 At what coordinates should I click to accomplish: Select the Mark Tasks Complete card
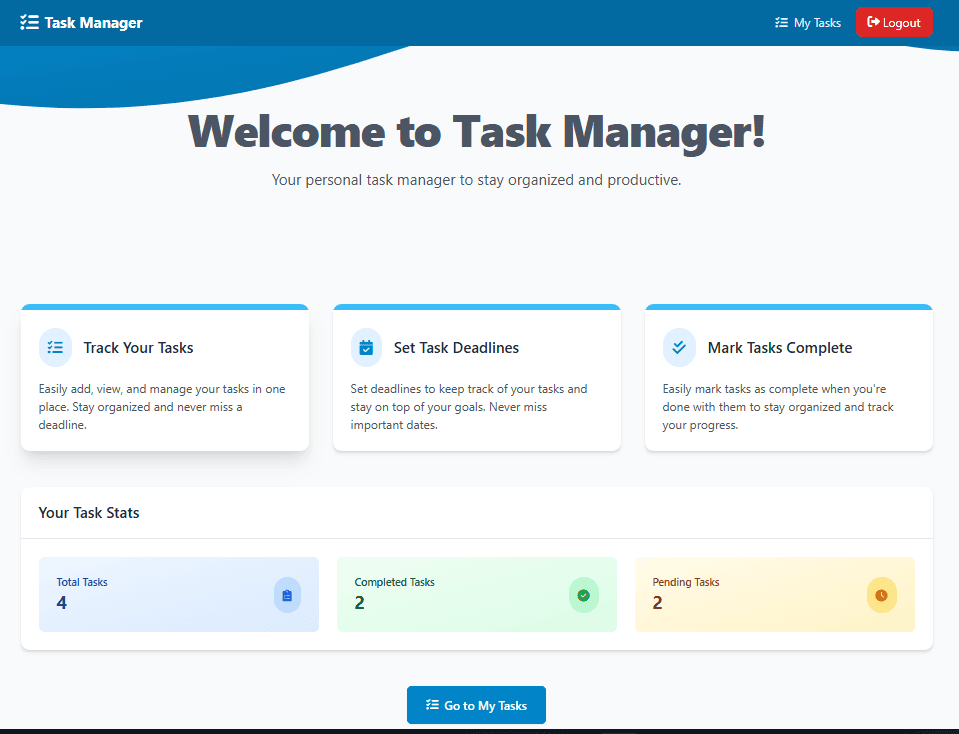(x=788, y=377)
